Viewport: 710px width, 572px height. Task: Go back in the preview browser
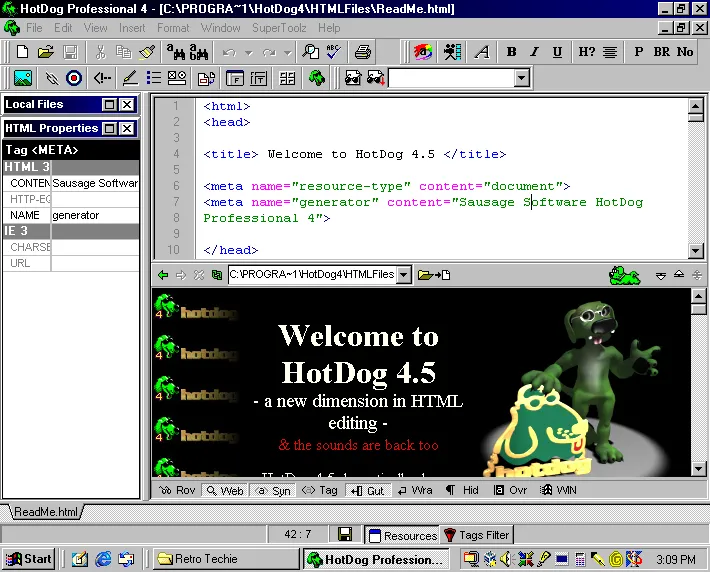pos(163,275)
